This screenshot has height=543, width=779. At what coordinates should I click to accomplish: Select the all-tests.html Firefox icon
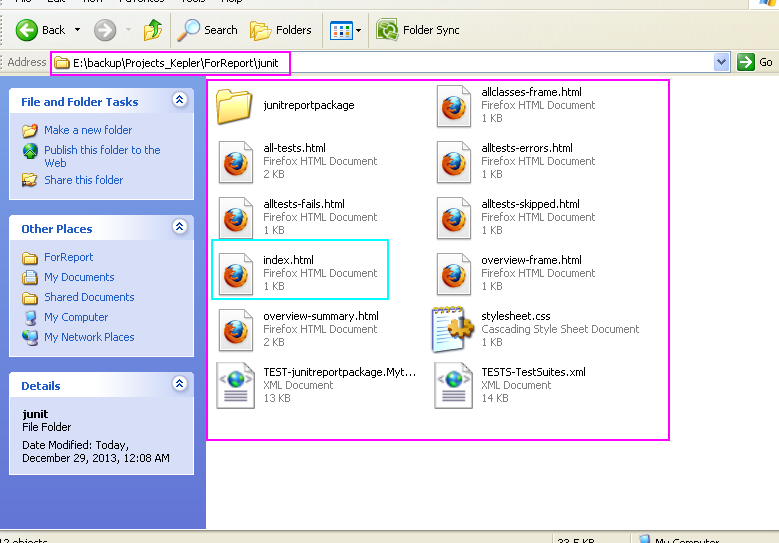point(235,162)
